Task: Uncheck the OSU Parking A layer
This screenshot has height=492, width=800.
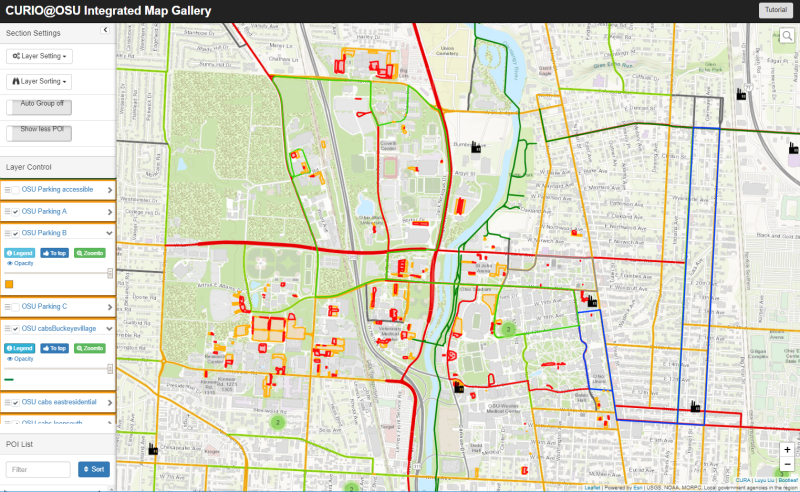Action: pyautogui.click(x=16, y=212)
